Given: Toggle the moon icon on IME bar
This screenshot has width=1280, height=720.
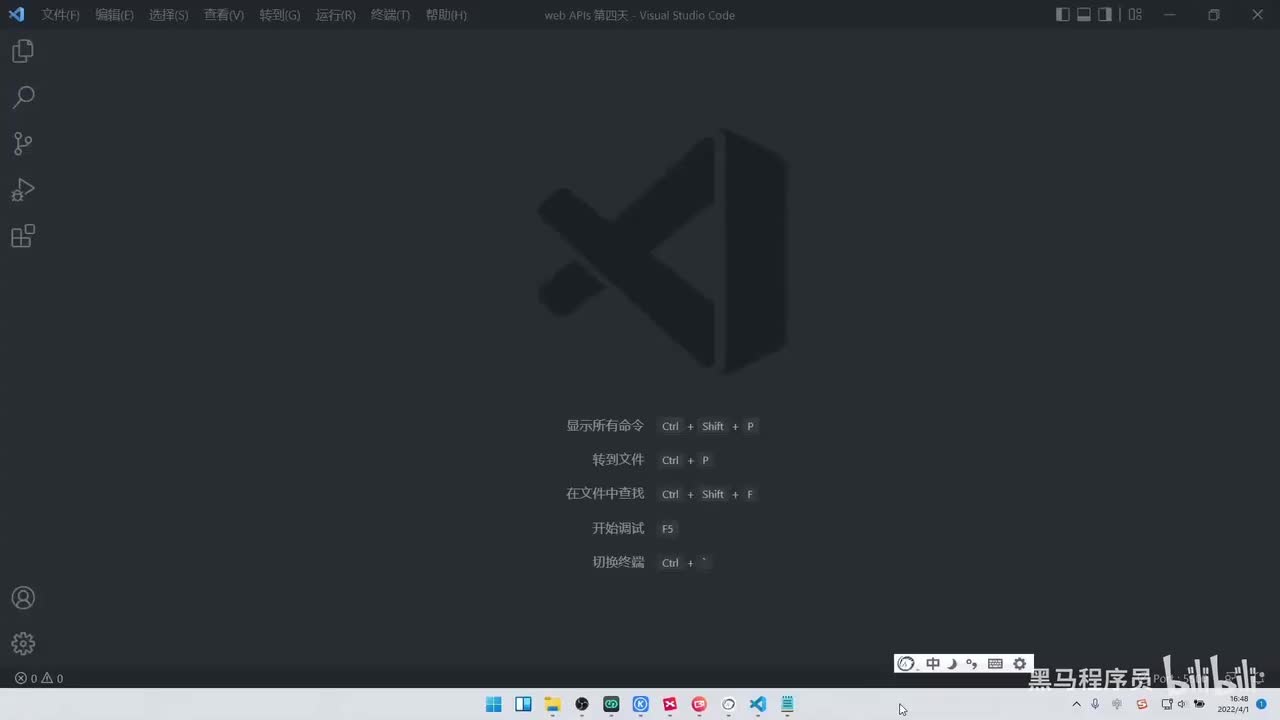Looking at the screenshot, I should (952, 664).
